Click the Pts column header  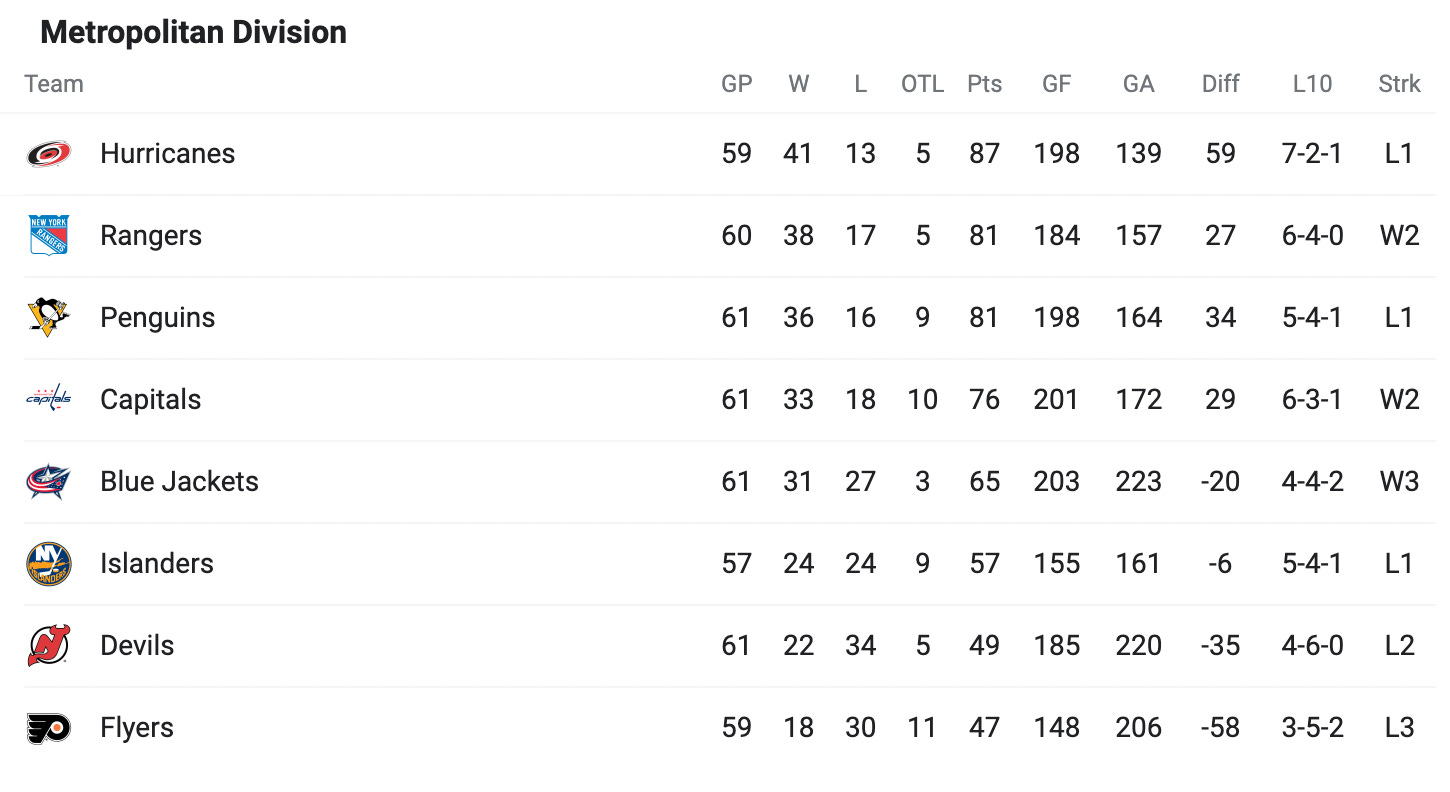(985, 84)
